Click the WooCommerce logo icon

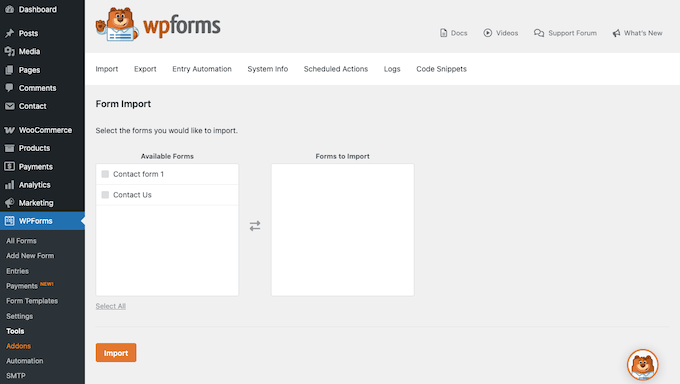10,130
